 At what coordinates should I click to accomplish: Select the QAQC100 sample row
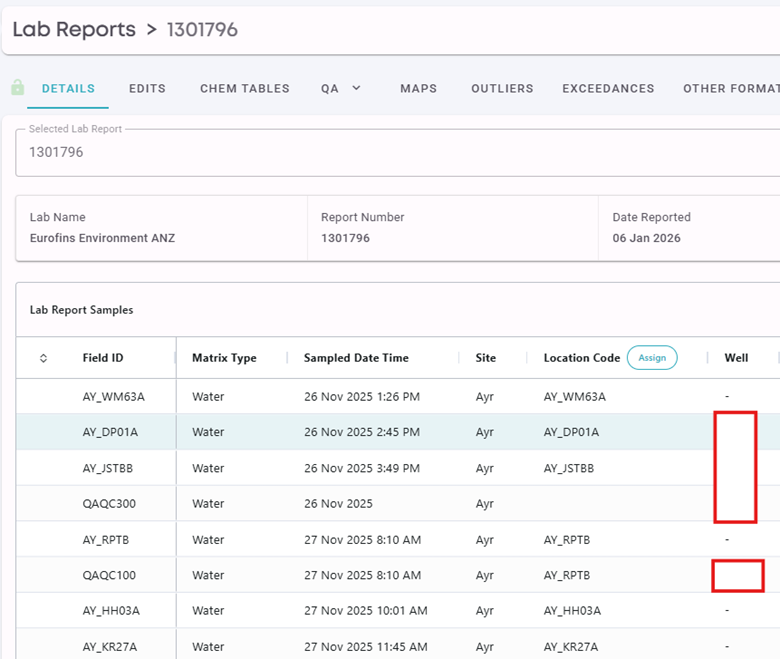point(397,575)
